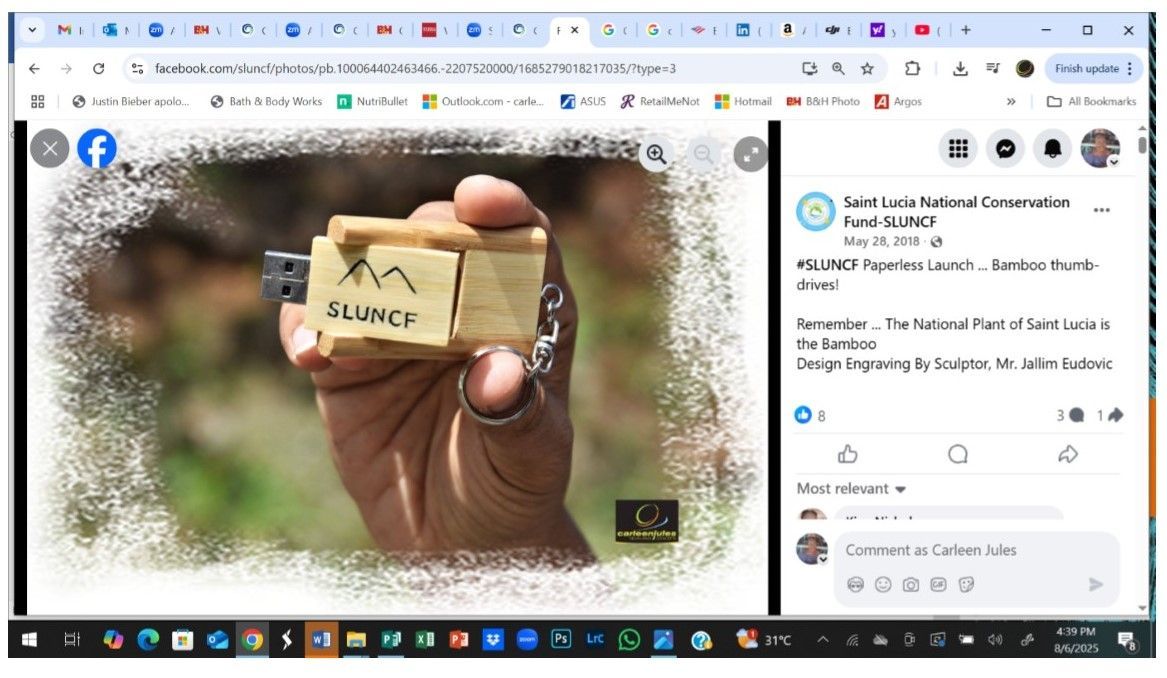Click the facebook.com address bar URL

(415, 68)
